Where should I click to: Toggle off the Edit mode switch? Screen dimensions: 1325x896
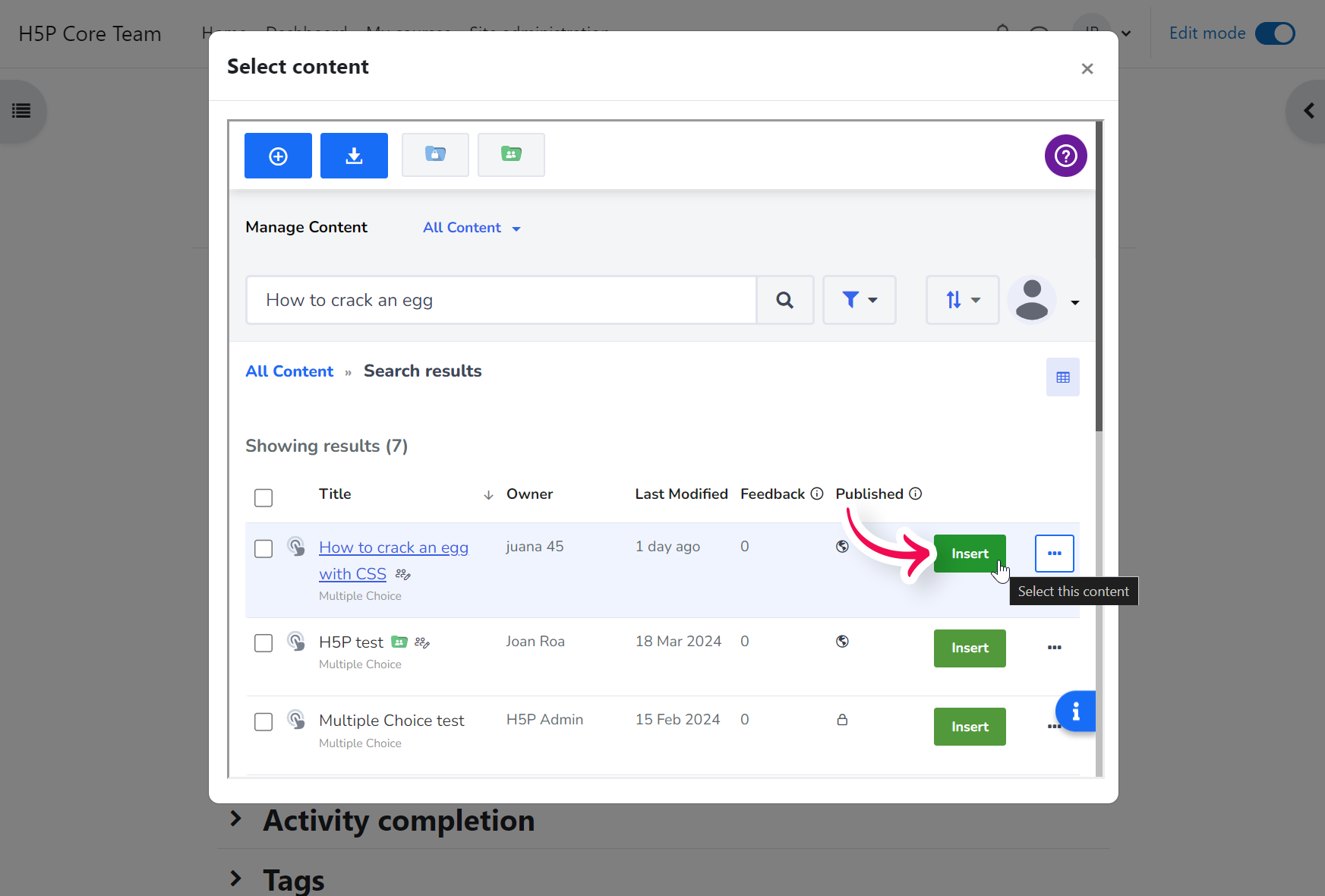click(x=1274, y=33)
